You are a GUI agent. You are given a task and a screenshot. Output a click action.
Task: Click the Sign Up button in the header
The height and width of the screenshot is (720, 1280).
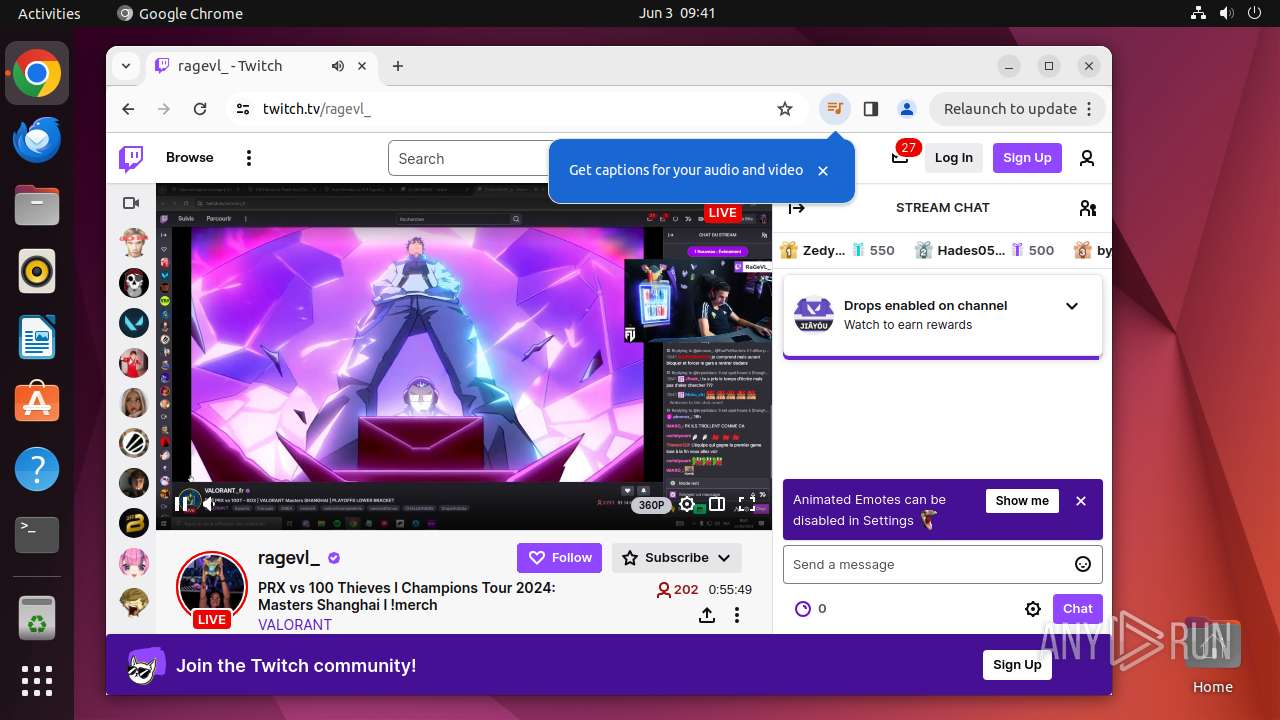tap(1027, 158)
